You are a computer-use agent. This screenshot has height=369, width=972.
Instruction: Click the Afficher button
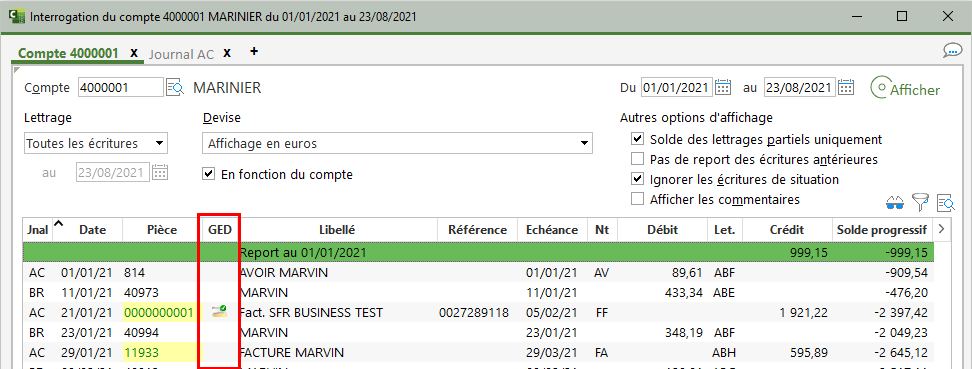point(905,89)
